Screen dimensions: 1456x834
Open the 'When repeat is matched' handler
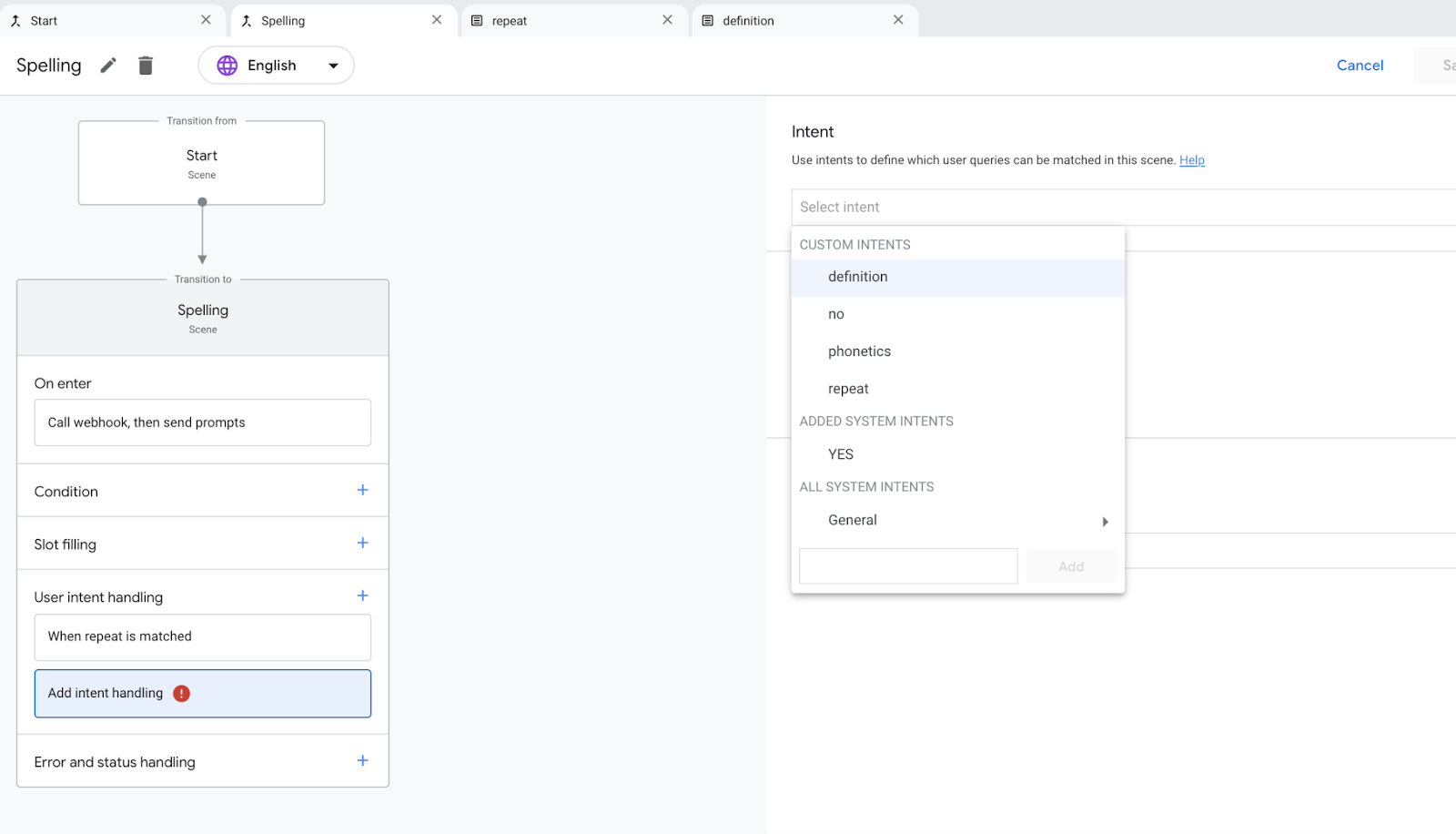tap(202, 637)
